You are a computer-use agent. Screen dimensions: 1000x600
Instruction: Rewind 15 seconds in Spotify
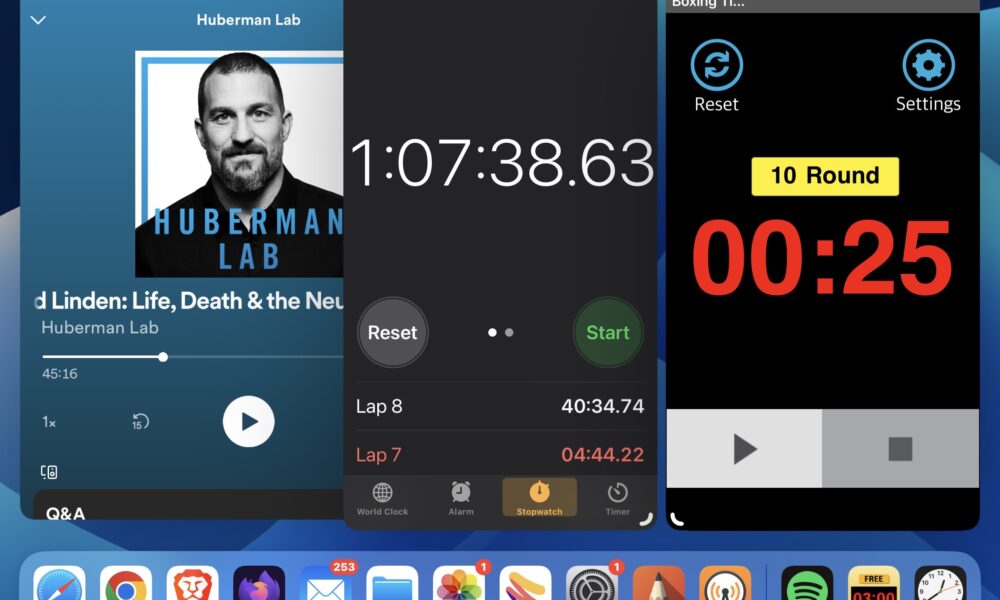point(140,421)
